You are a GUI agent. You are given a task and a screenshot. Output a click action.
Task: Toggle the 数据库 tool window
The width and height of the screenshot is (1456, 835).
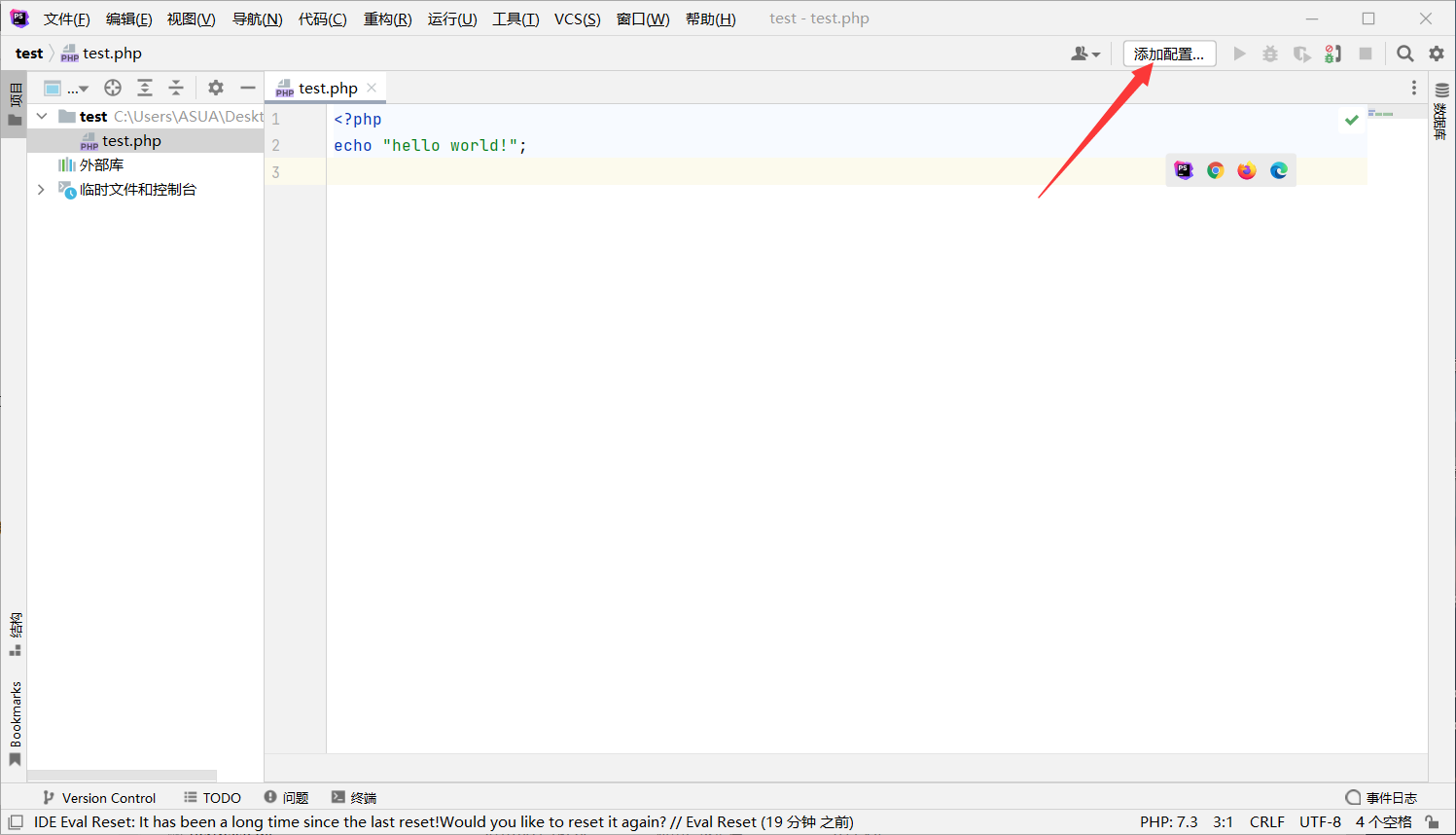tap(1441, 110)
